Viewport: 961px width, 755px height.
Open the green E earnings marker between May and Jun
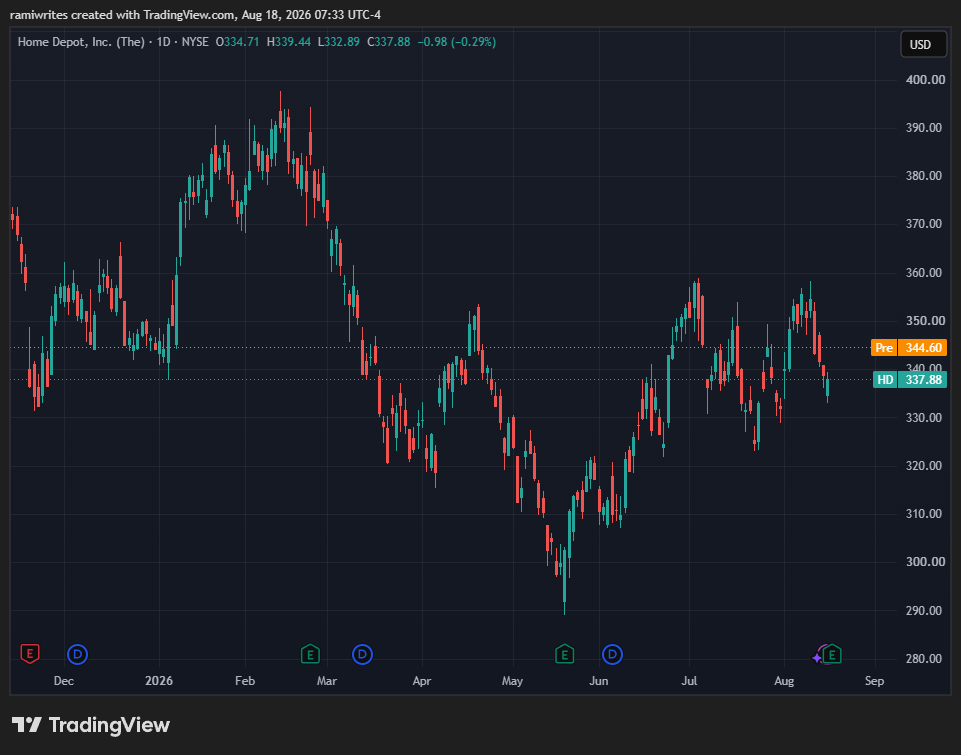[564, 654]
